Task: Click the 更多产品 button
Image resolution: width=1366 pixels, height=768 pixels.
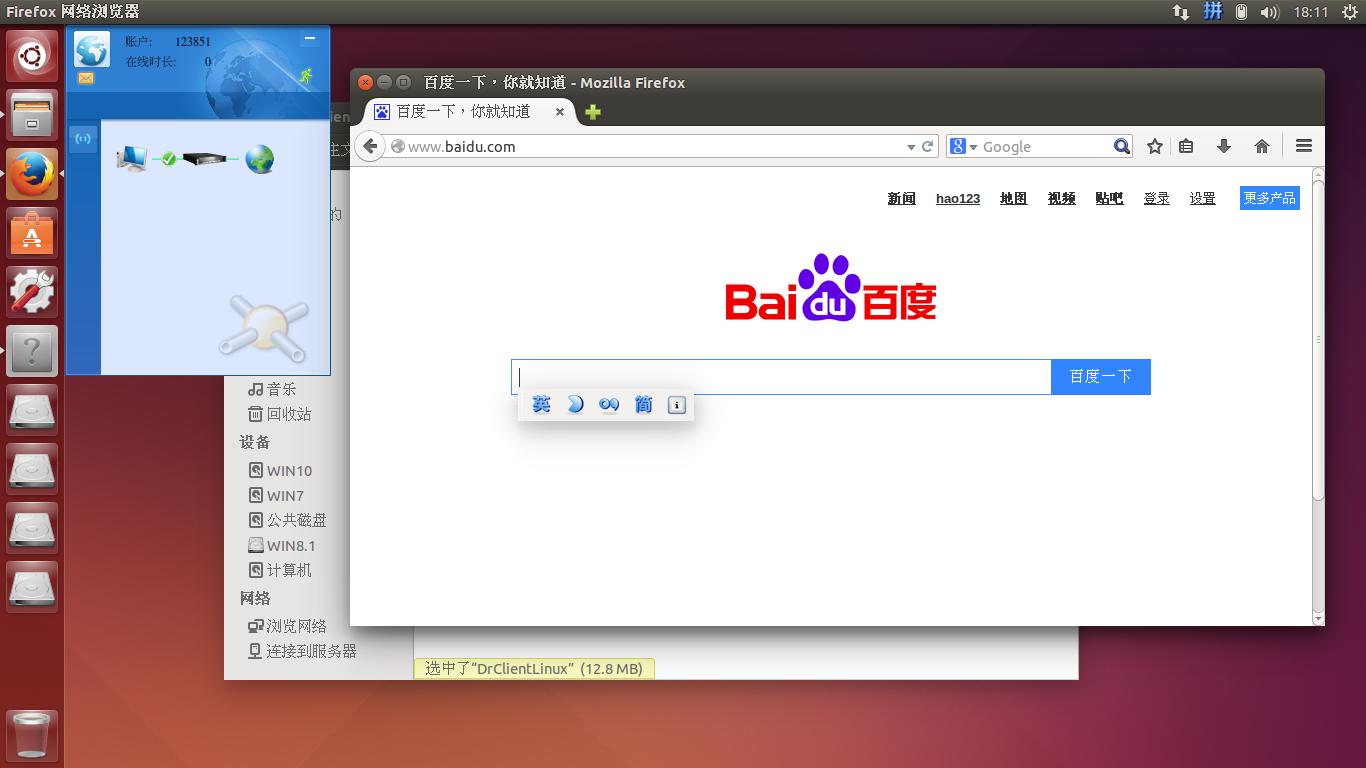Action: (x=1270, y=198)
